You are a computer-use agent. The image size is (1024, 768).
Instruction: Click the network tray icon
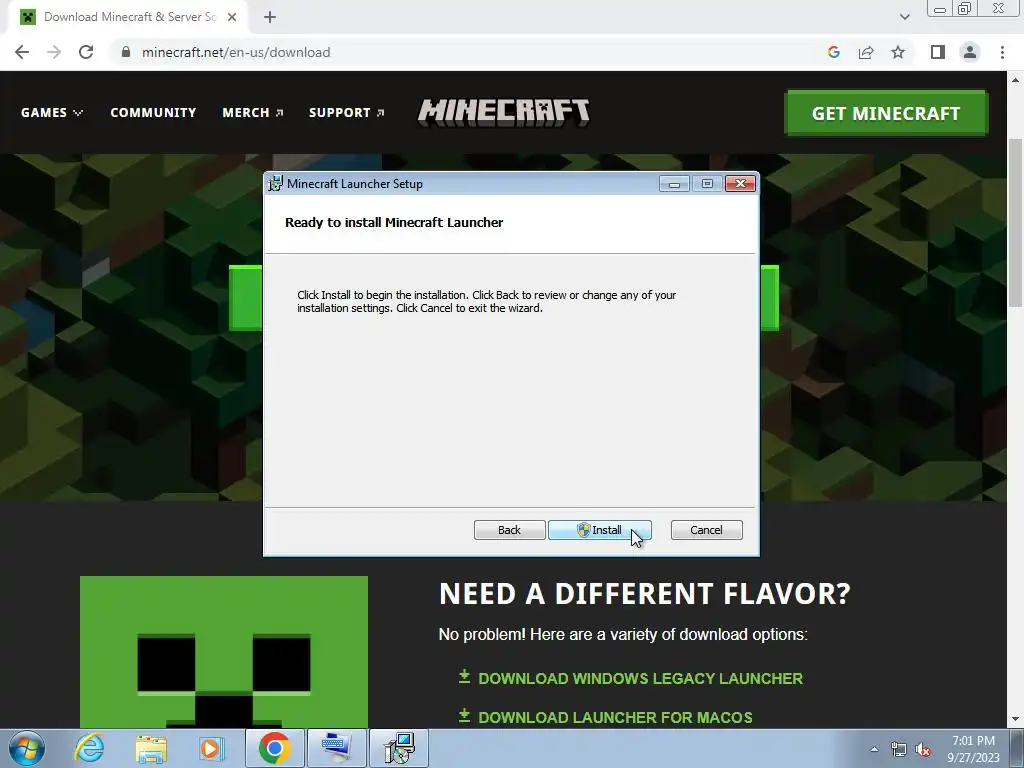pyautogui.click(x=899, y=750)
